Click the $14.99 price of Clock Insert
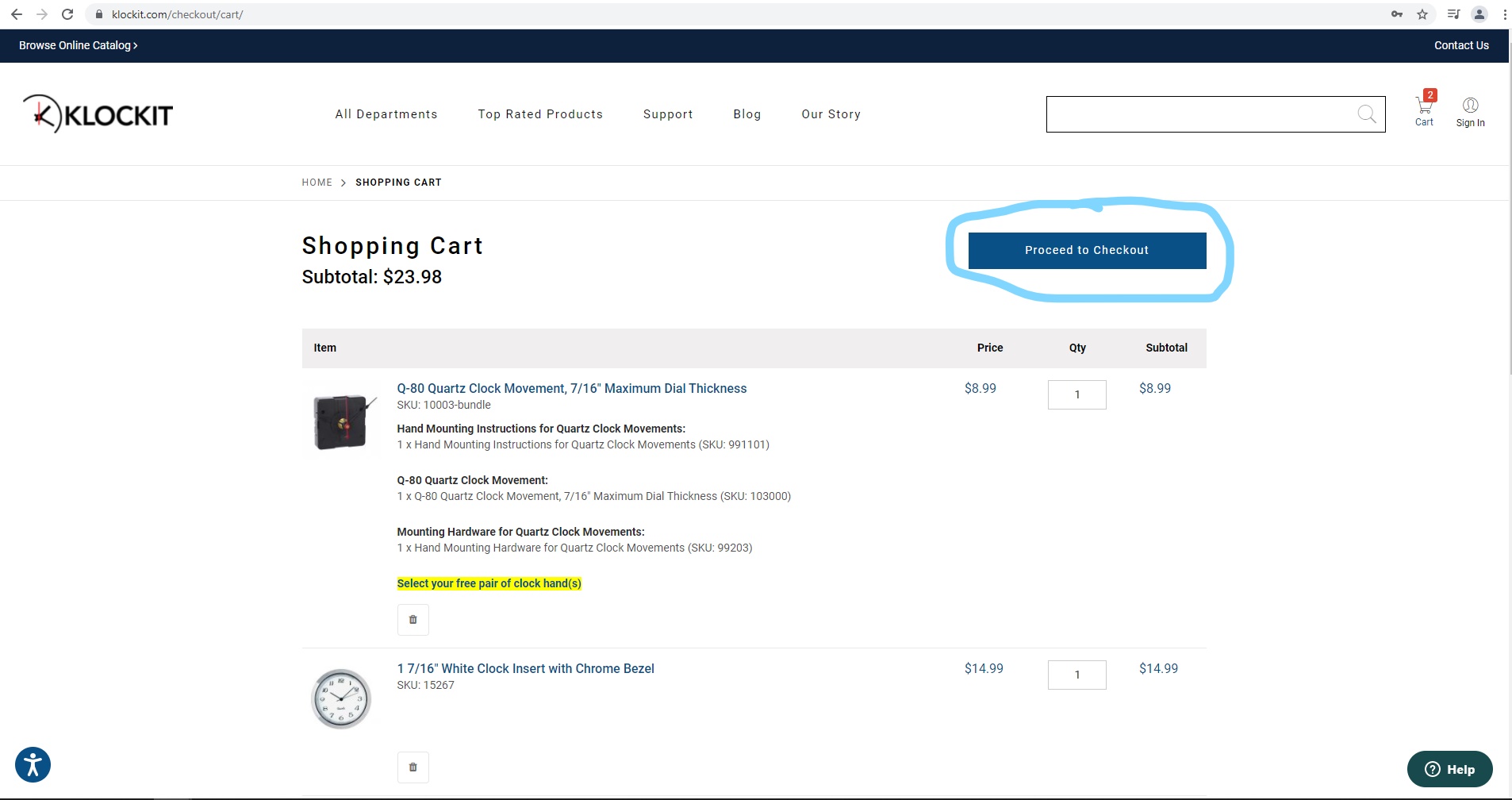This screenshot has height=800, width=1512. pos(984,668)
